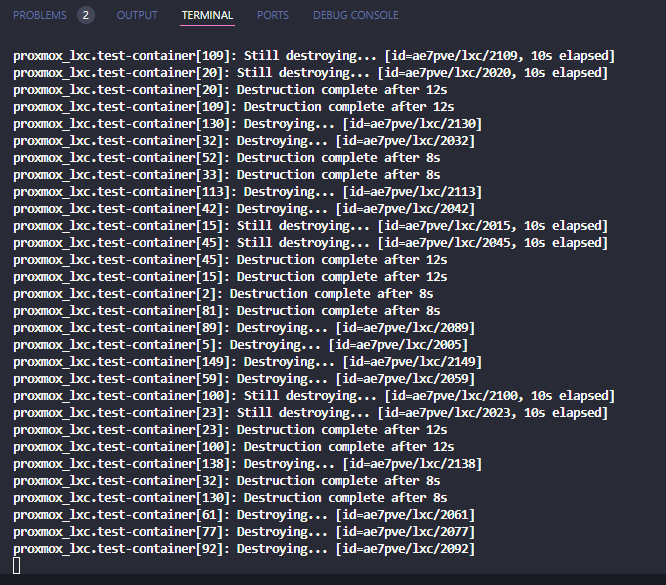Click test-container[42] Destroying line
The width and height of the screenshot is (666, 585).
tap(244, 209)
